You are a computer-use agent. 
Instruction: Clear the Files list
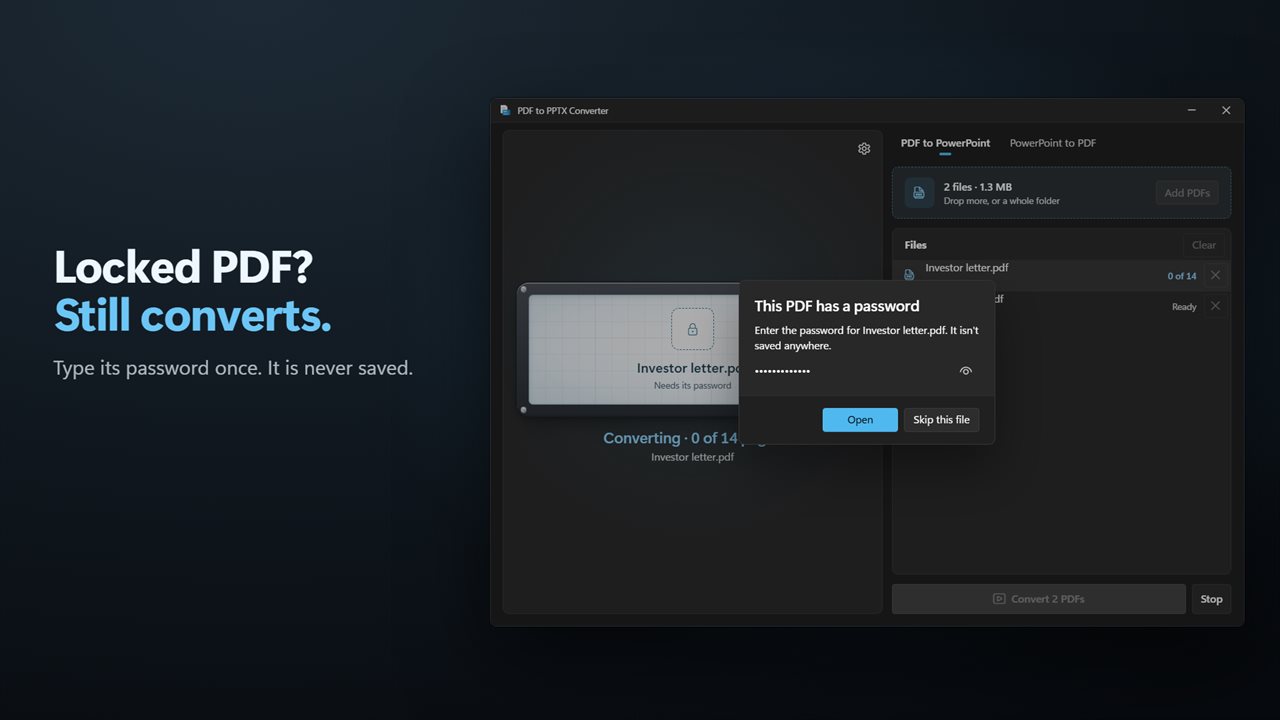(1204, 245)
